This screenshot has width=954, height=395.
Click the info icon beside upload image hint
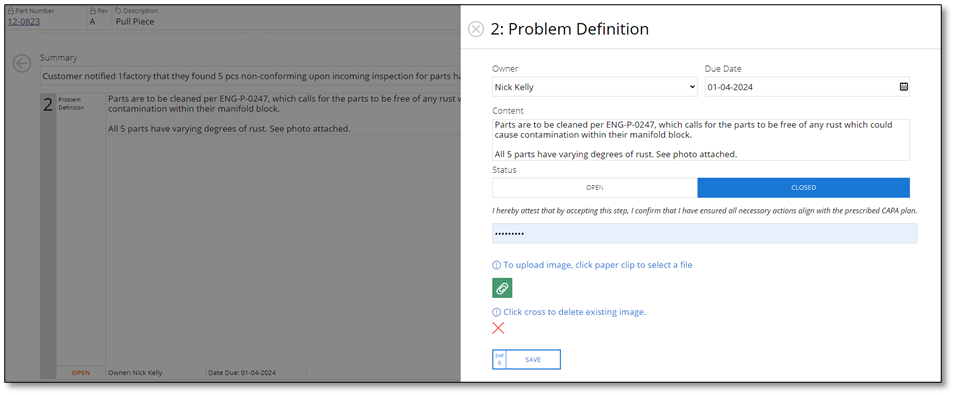coord(496,265)
